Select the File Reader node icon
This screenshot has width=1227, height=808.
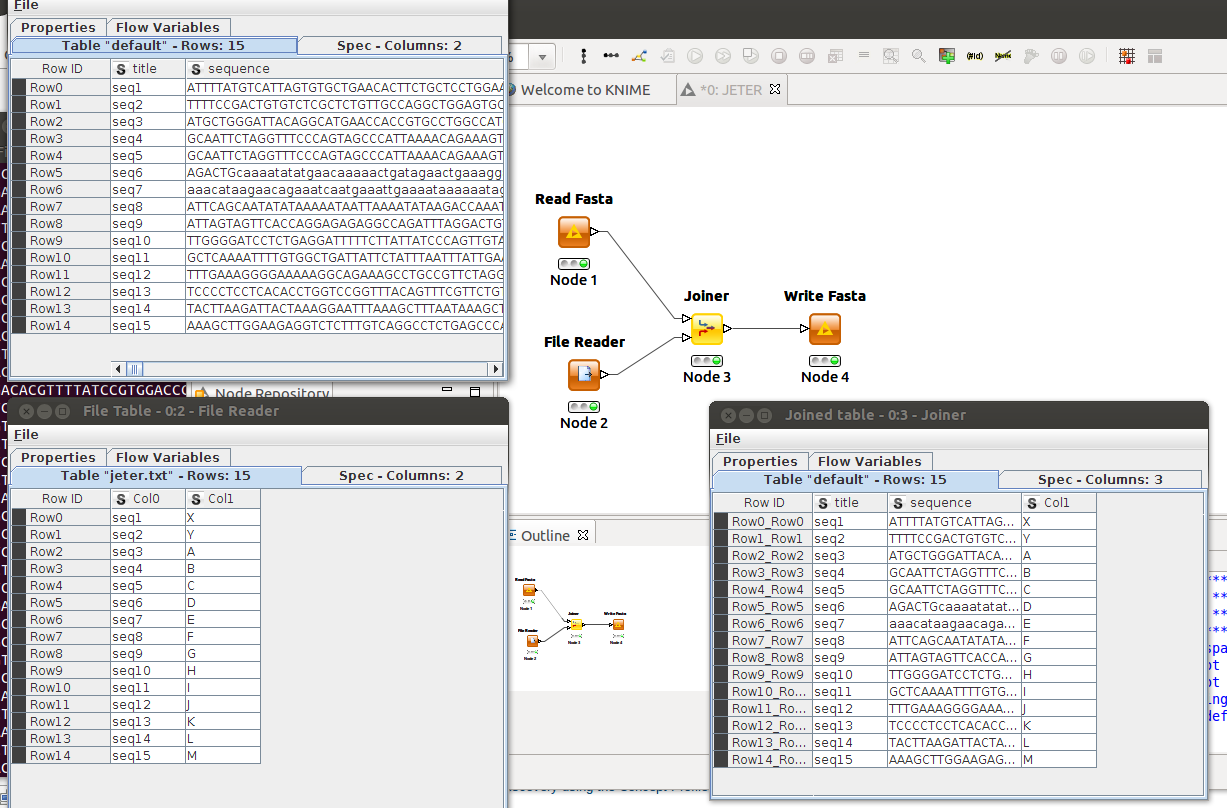click(584, 375)
